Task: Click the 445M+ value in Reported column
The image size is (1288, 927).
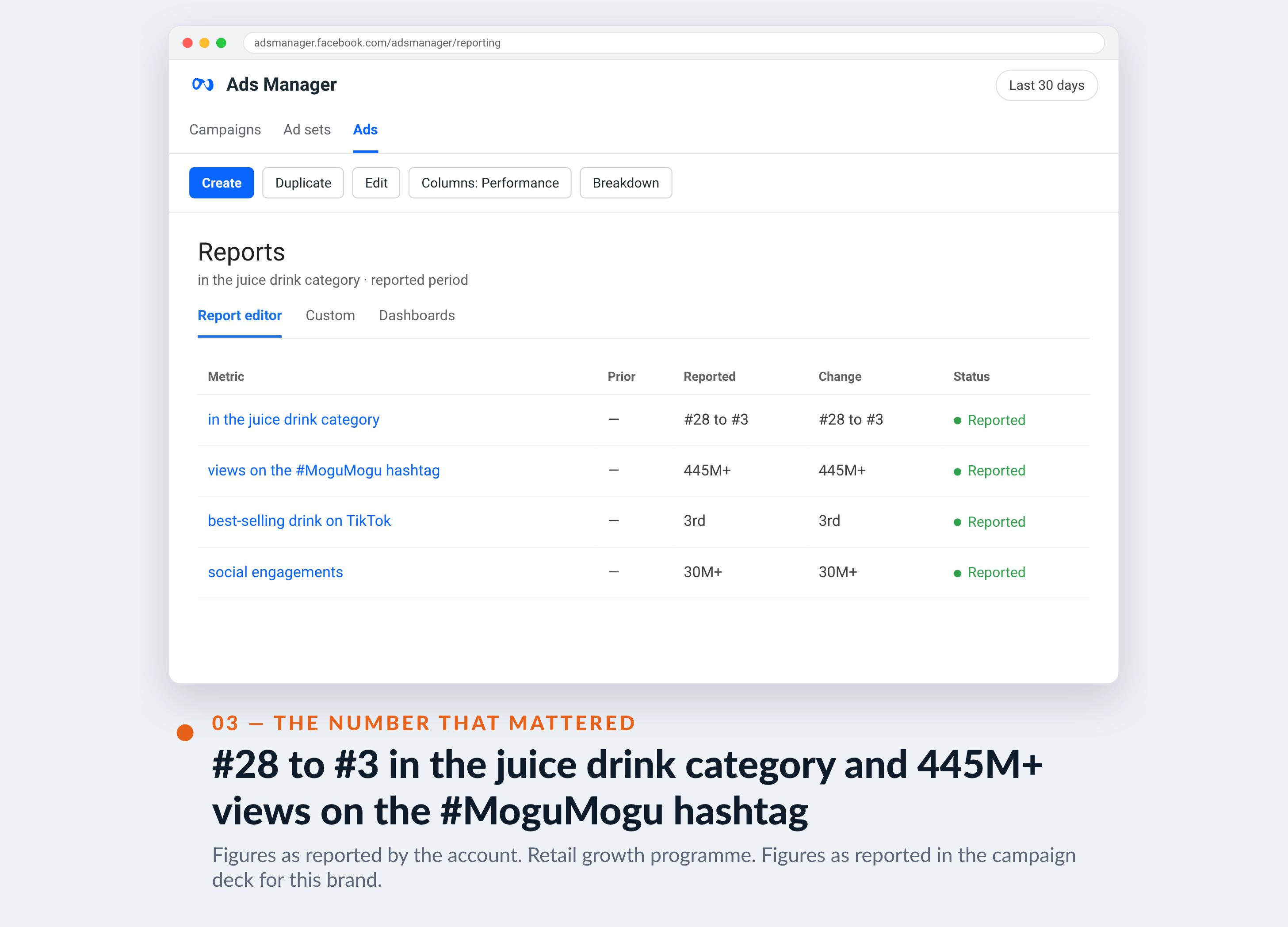Action: 707,471
